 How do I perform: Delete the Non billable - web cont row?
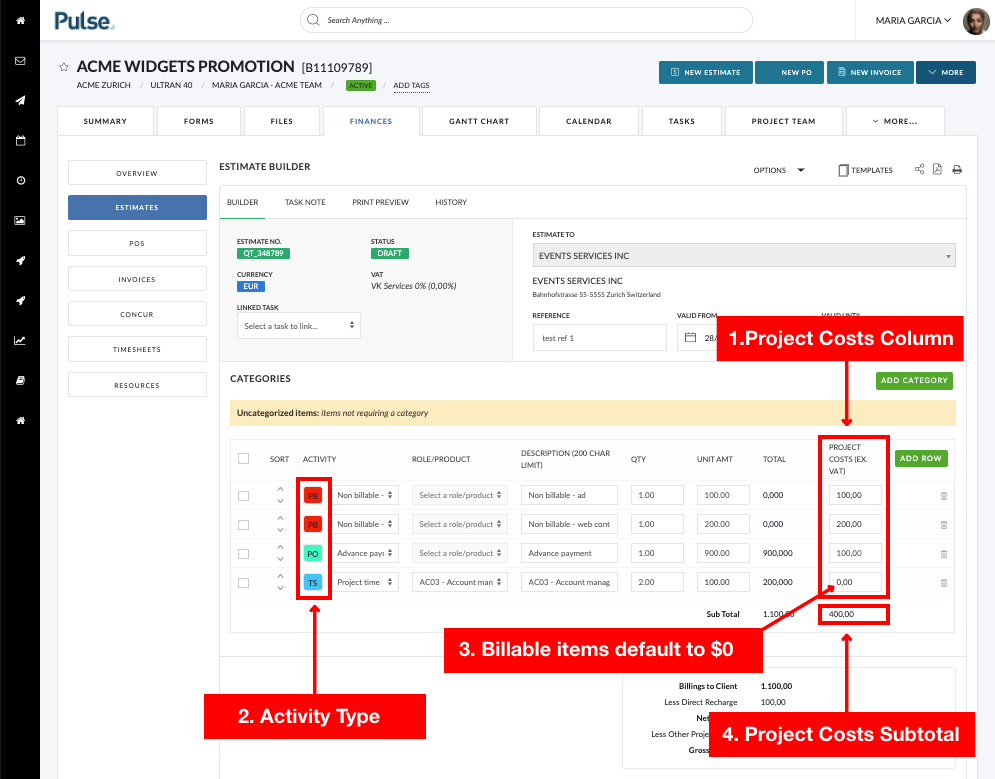[944, 525]
